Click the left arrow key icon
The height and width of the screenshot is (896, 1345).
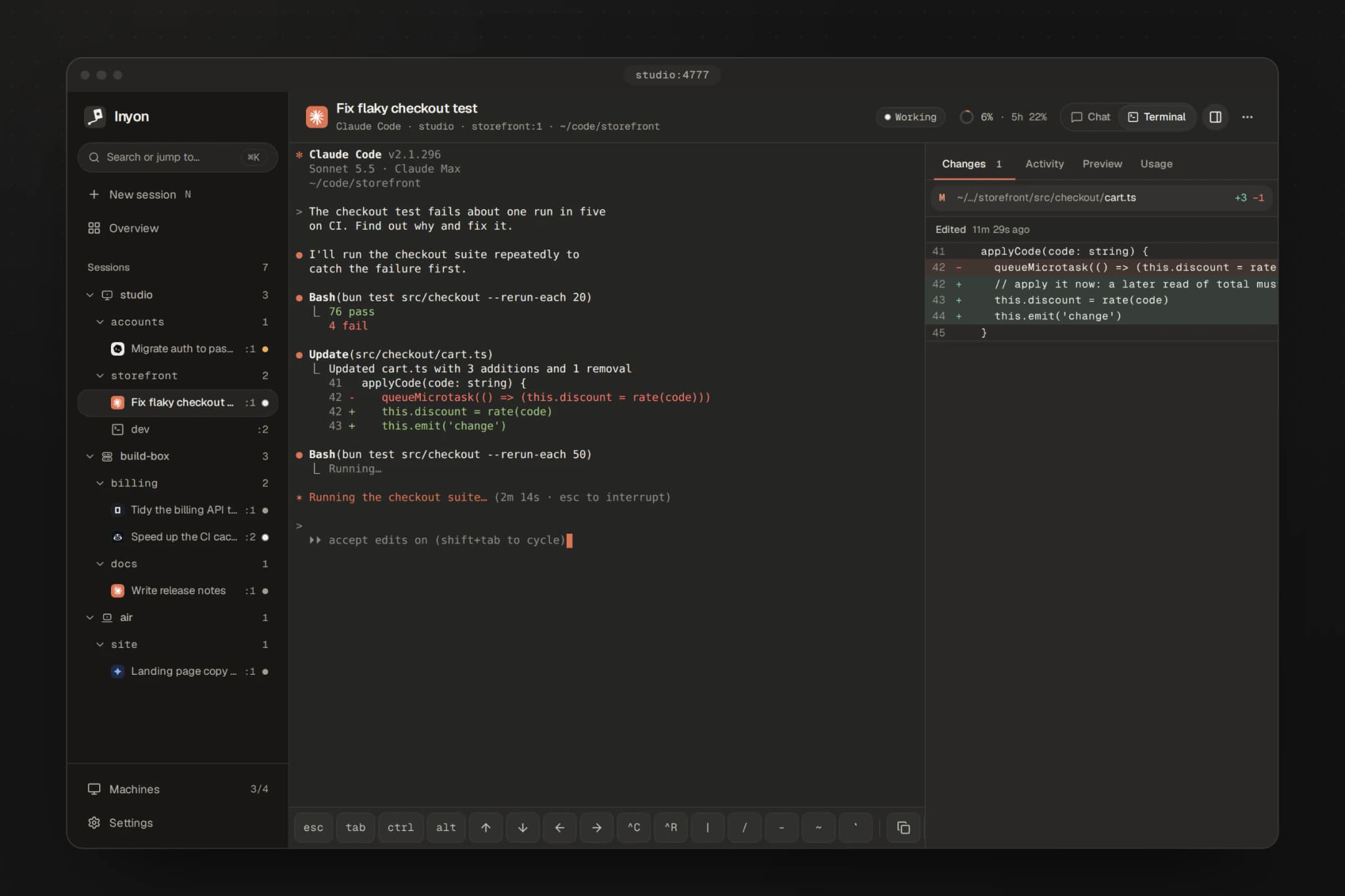point(560,827)
